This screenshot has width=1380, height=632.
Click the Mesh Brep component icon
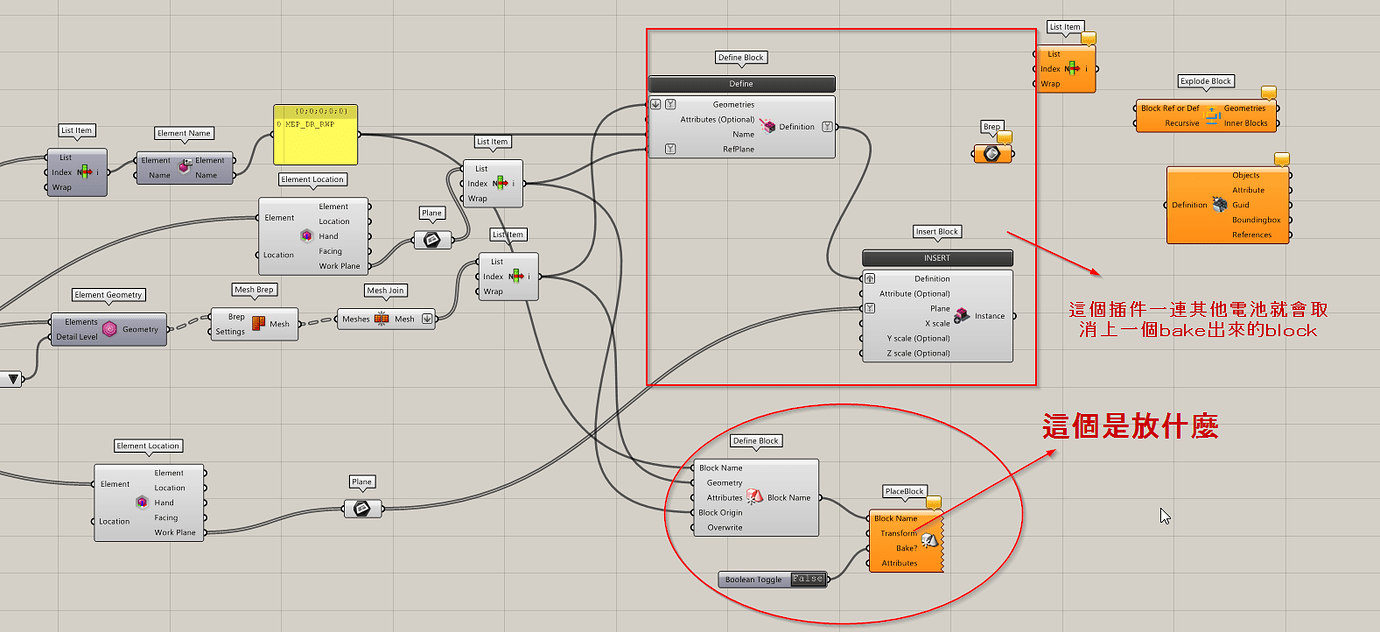258,324
